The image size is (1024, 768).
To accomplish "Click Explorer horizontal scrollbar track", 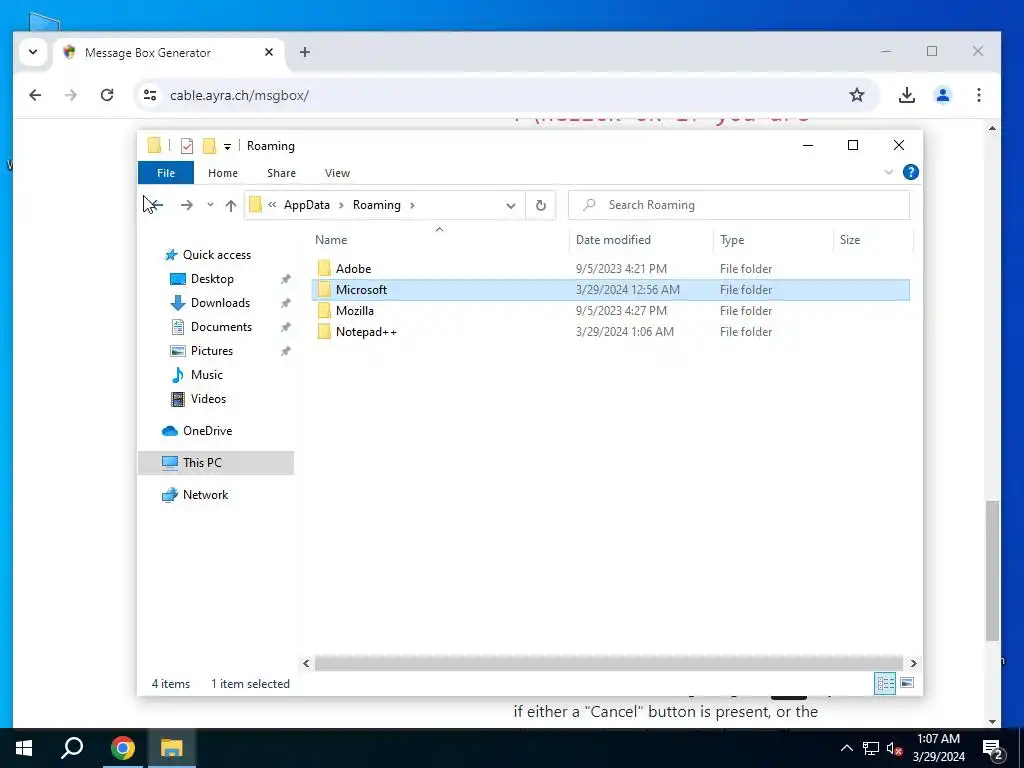I will [609, 664].
